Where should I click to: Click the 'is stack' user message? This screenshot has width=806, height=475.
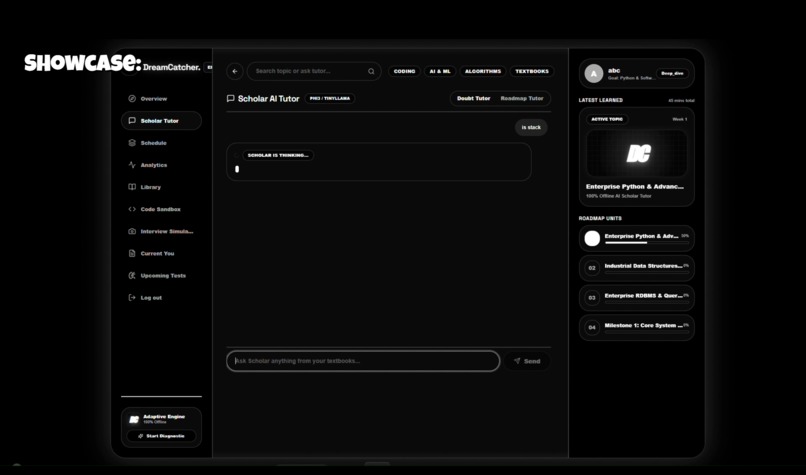tap(531, 127)
